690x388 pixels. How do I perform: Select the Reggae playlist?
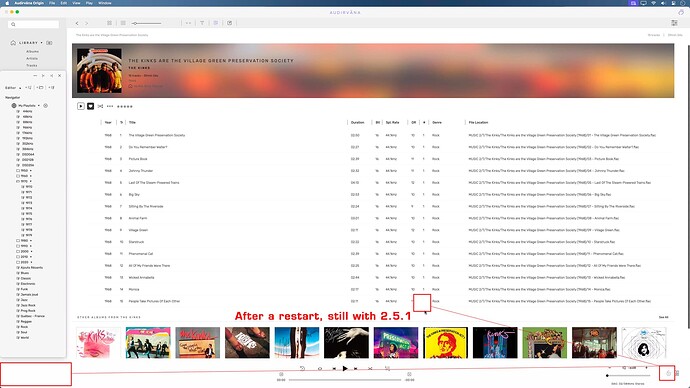(x=26, y=322)
